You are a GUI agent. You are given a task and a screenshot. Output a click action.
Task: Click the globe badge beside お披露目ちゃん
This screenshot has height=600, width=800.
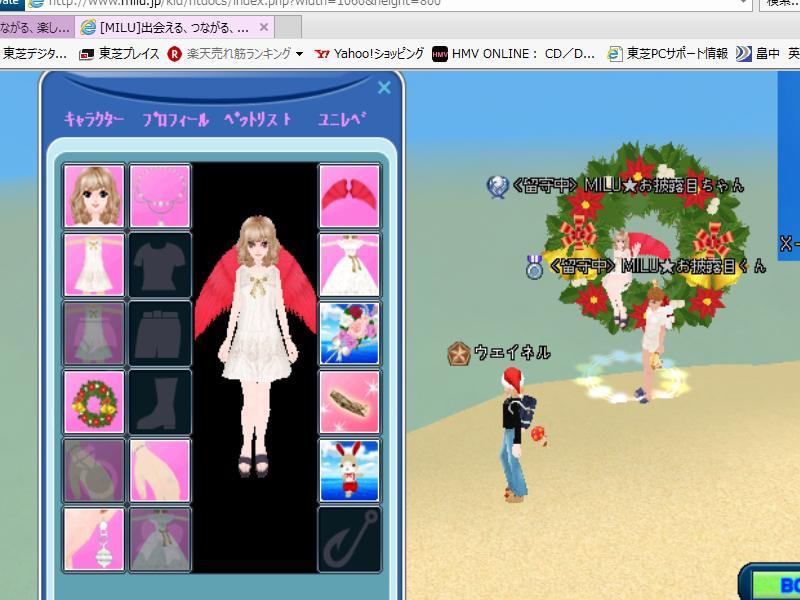pyautogui.click(x=497, y=186)
